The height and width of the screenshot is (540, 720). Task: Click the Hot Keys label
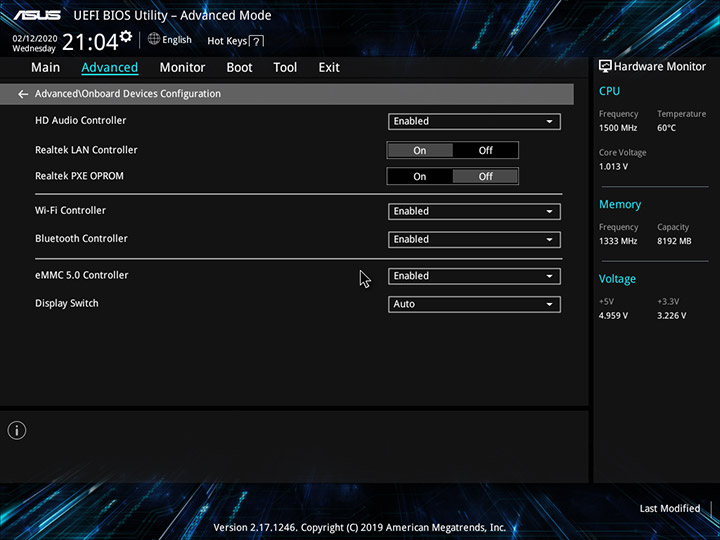(x=227, y=41)
